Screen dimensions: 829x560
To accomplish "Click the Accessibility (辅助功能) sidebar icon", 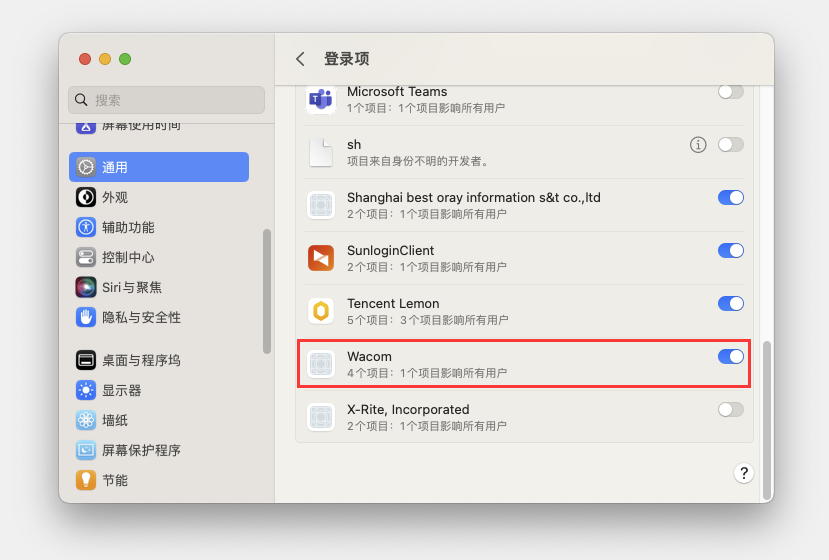I will [86, 227].
